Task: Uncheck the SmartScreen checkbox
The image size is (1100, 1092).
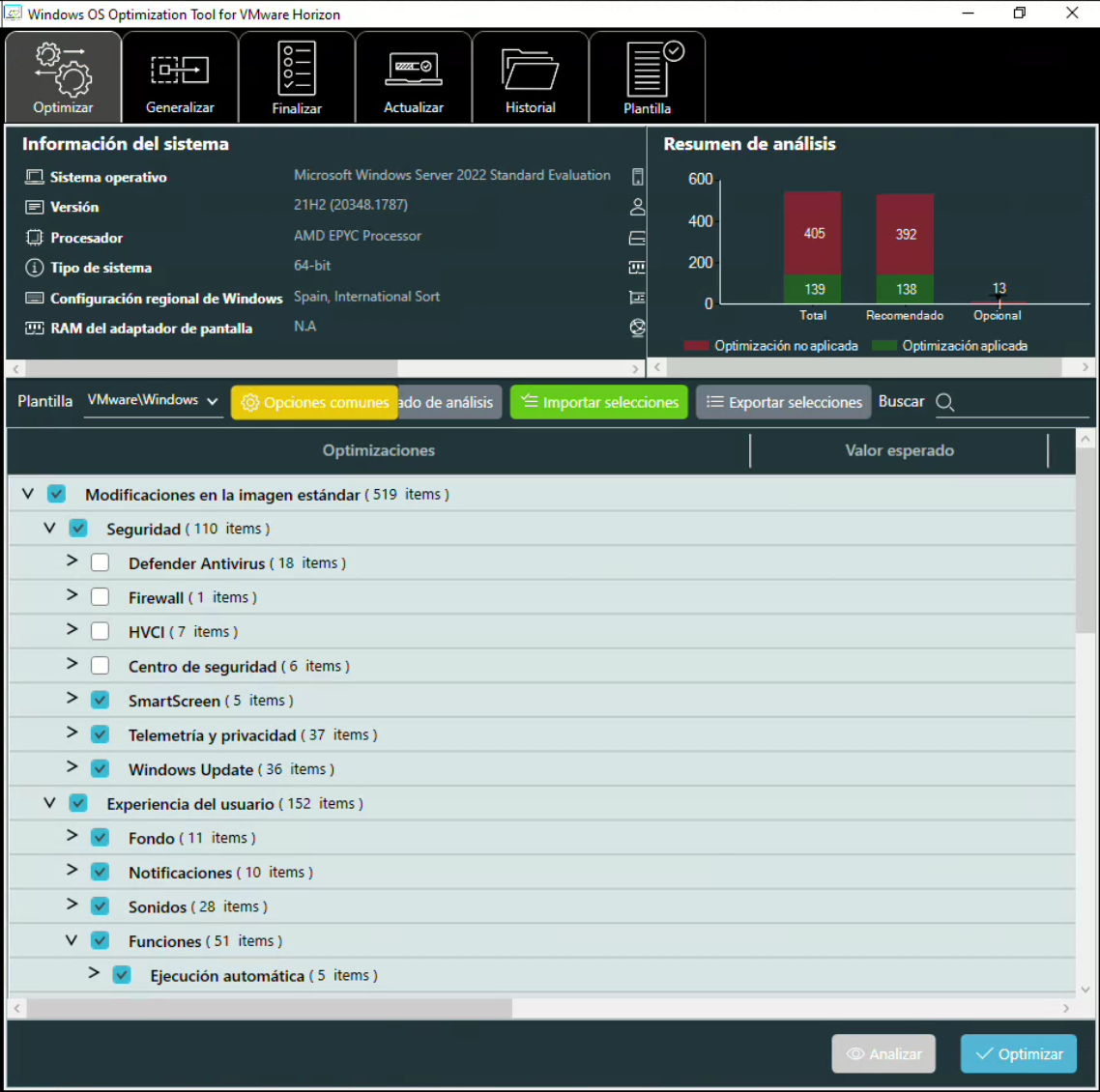Action: click(100, 701)
